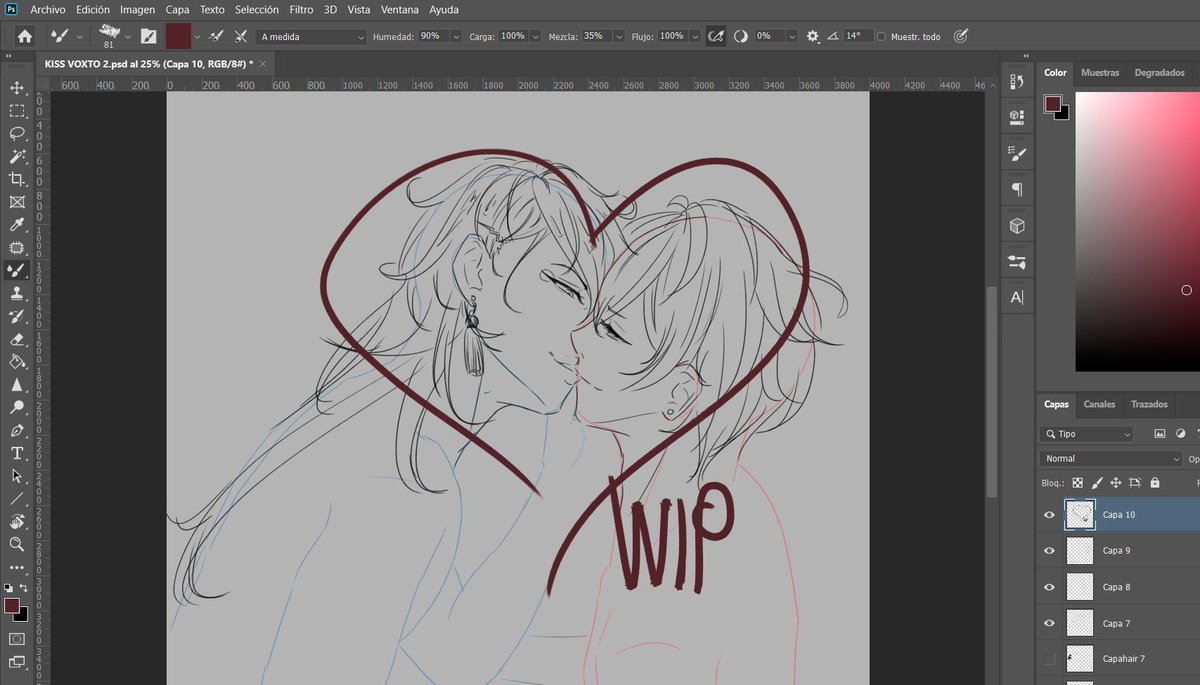
Task: Hide the Capa 9 layer
Action: point(1049,550)
